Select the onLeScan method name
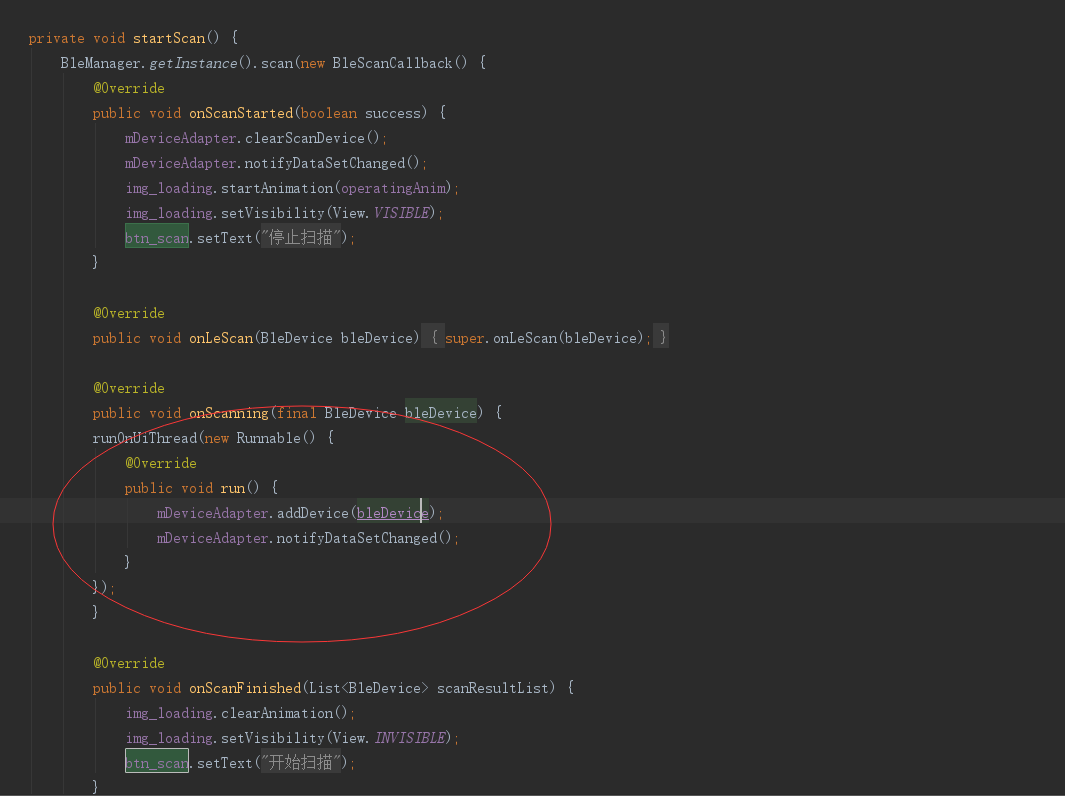1065x796 pixels. click(x=221, y=337)
